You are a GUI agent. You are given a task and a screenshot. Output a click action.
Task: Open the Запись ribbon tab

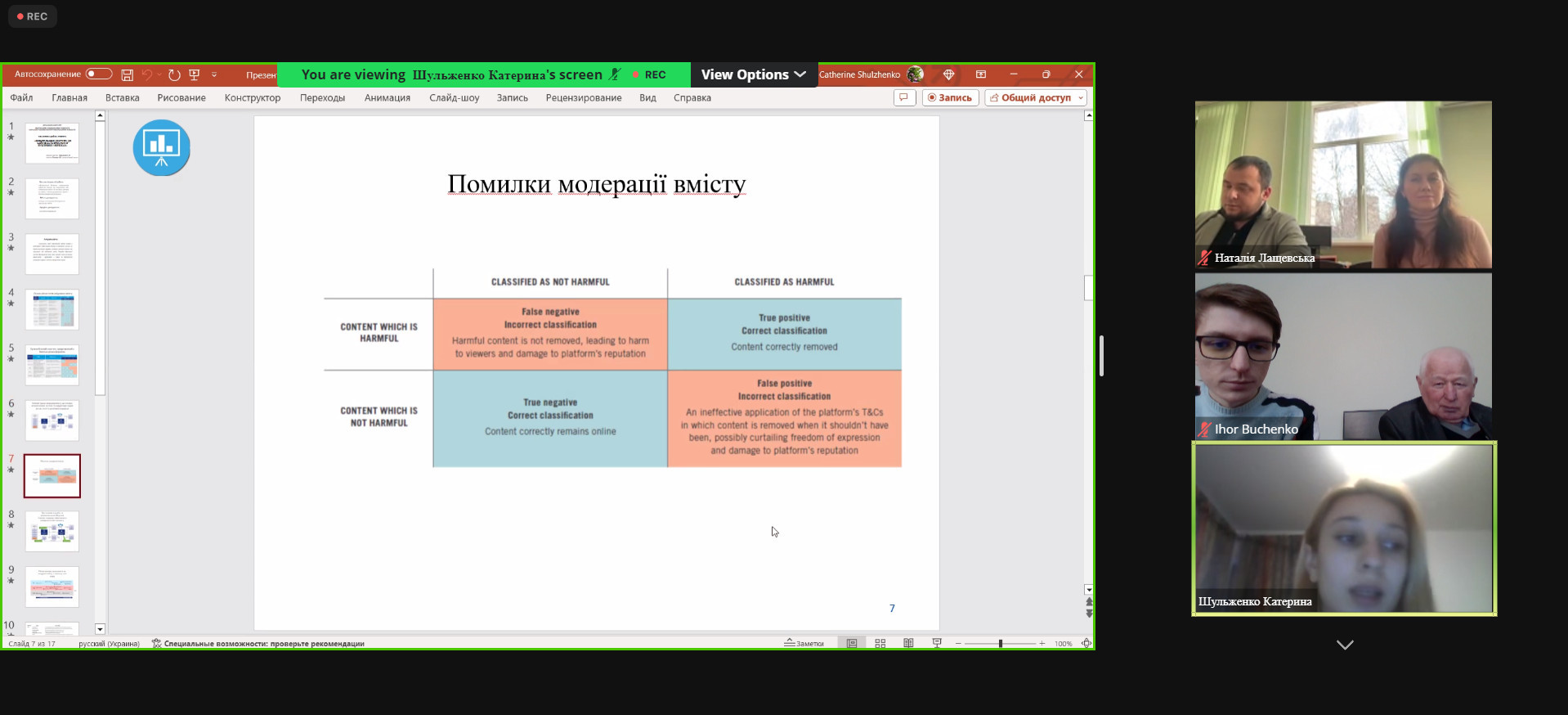[x=513, y=97]
